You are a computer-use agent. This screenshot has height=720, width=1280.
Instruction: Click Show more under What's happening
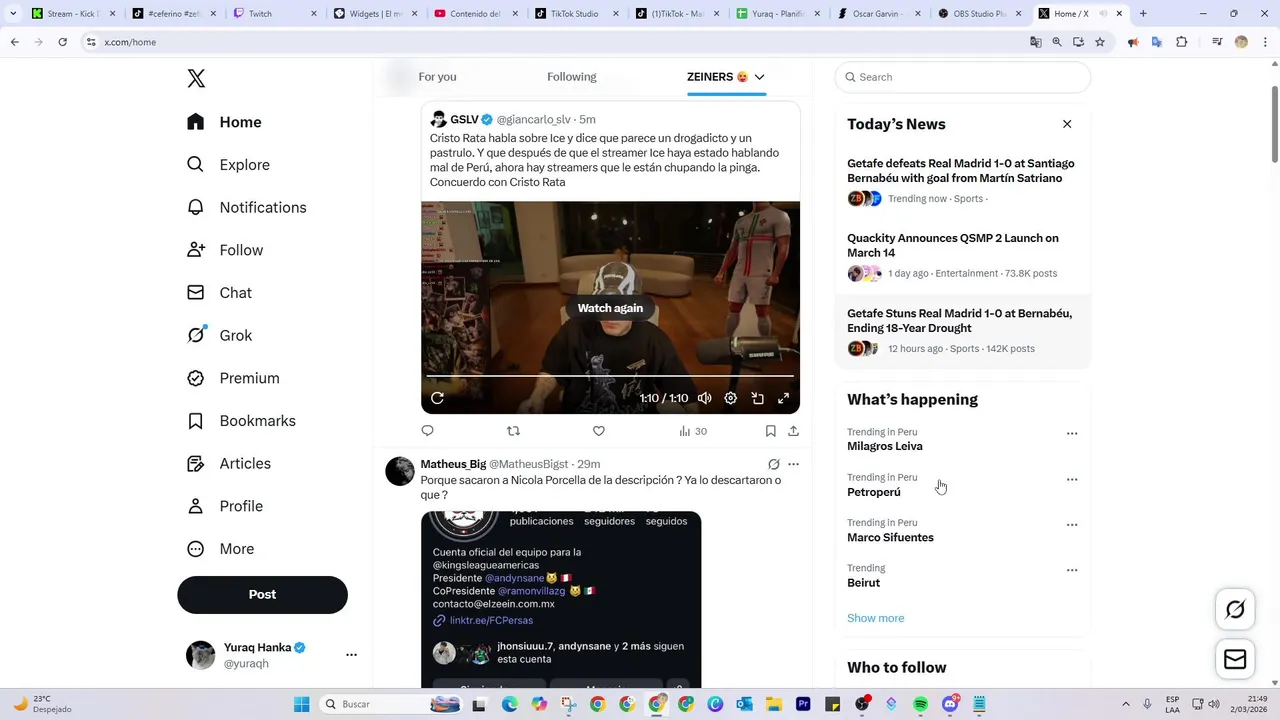875,618
